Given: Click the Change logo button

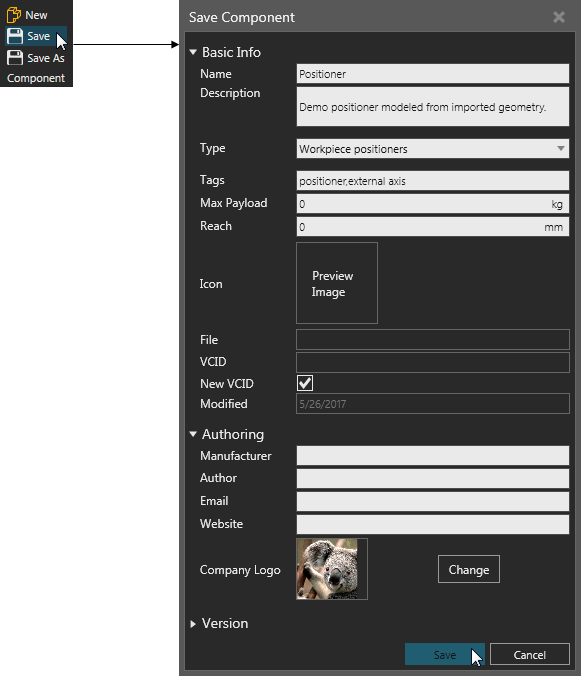Looking at the screenshot, I should tap(469, 570).
